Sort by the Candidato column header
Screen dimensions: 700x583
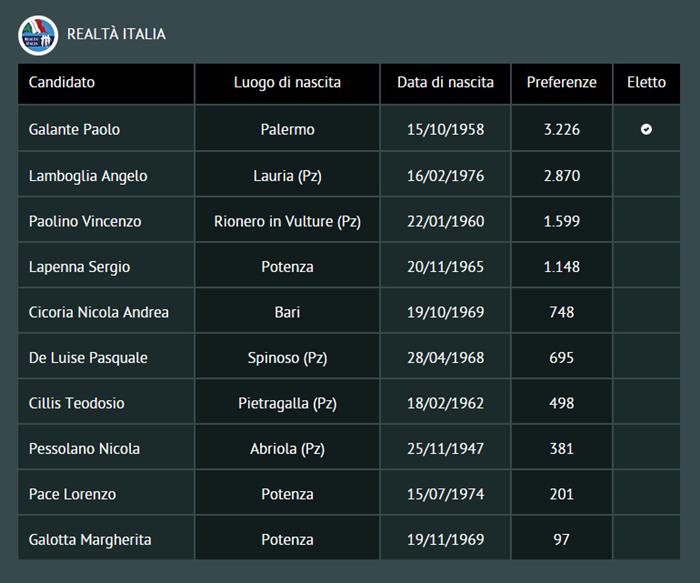pos(62,83)
